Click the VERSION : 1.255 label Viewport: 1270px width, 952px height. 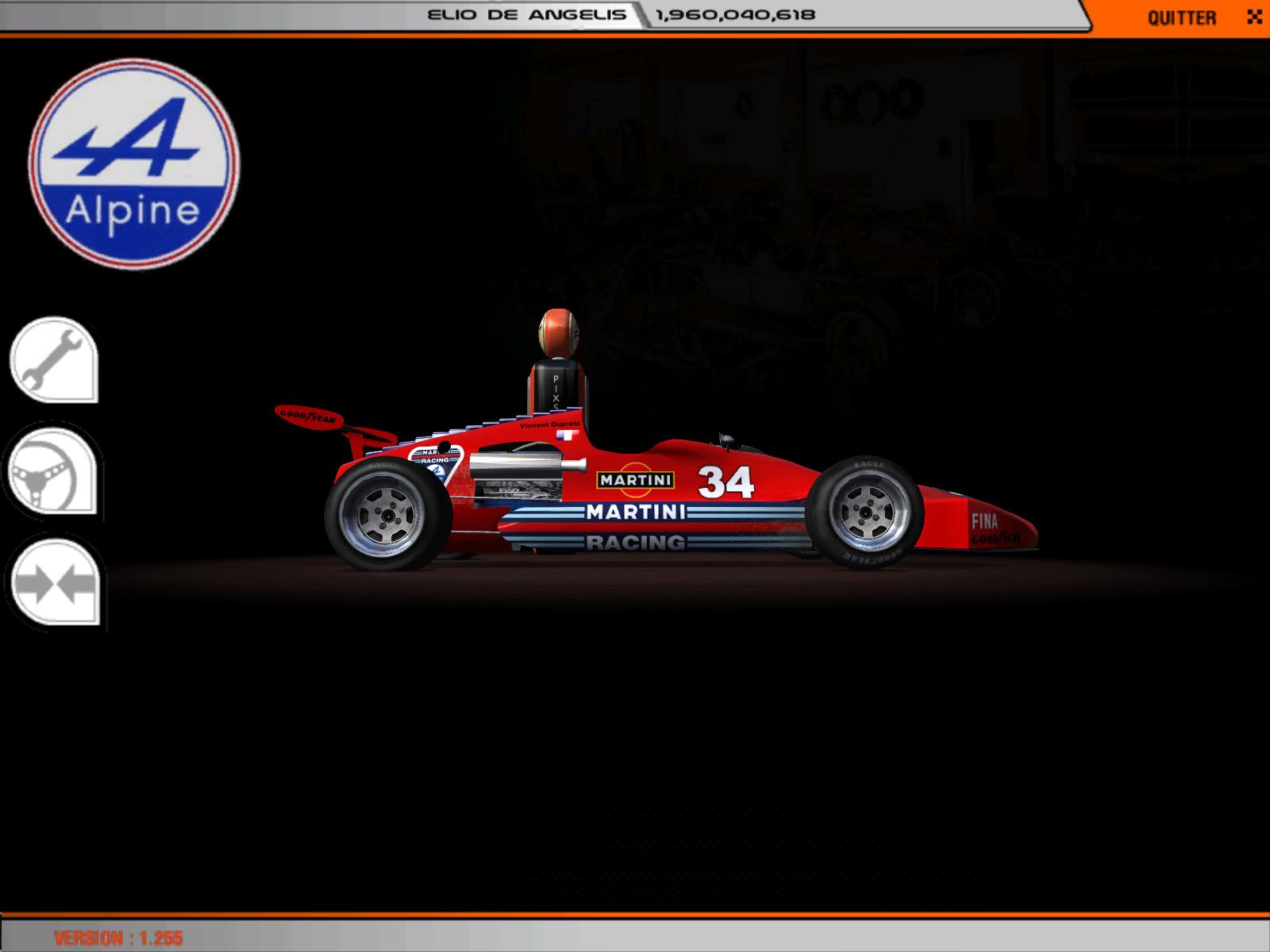click(x=118, y=939)
